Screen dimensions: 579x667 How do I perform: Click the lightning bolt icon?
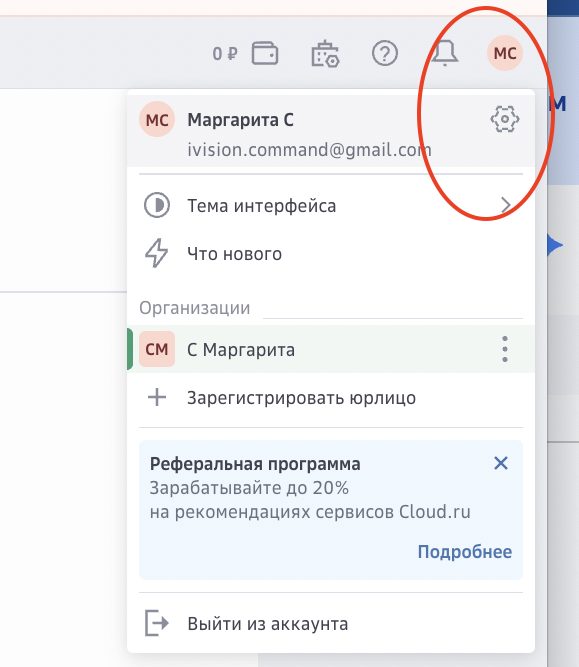157,253
